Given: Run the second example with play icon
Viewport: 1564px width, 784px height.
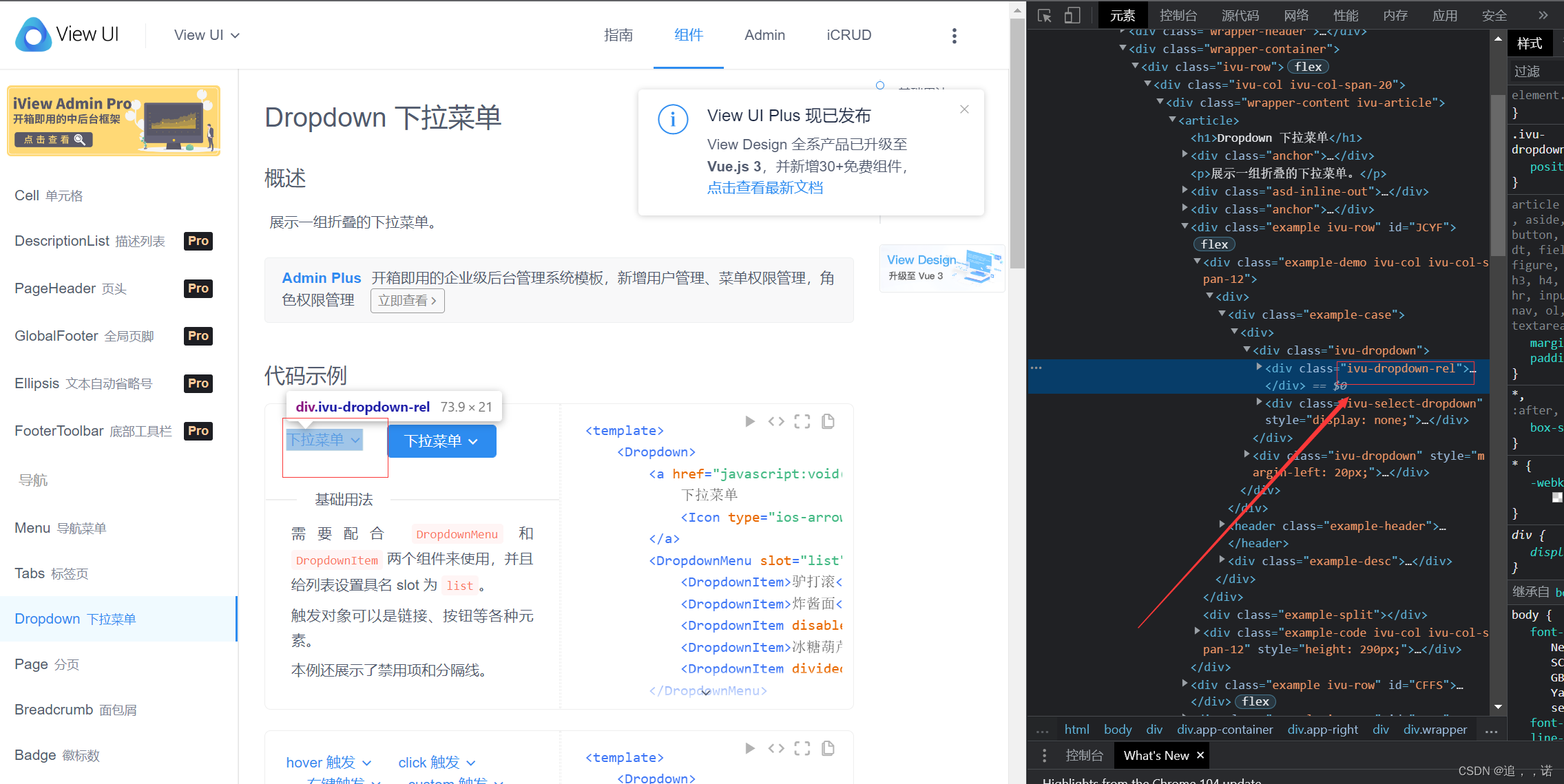Looking at the screenshot, I should point(750,748).
